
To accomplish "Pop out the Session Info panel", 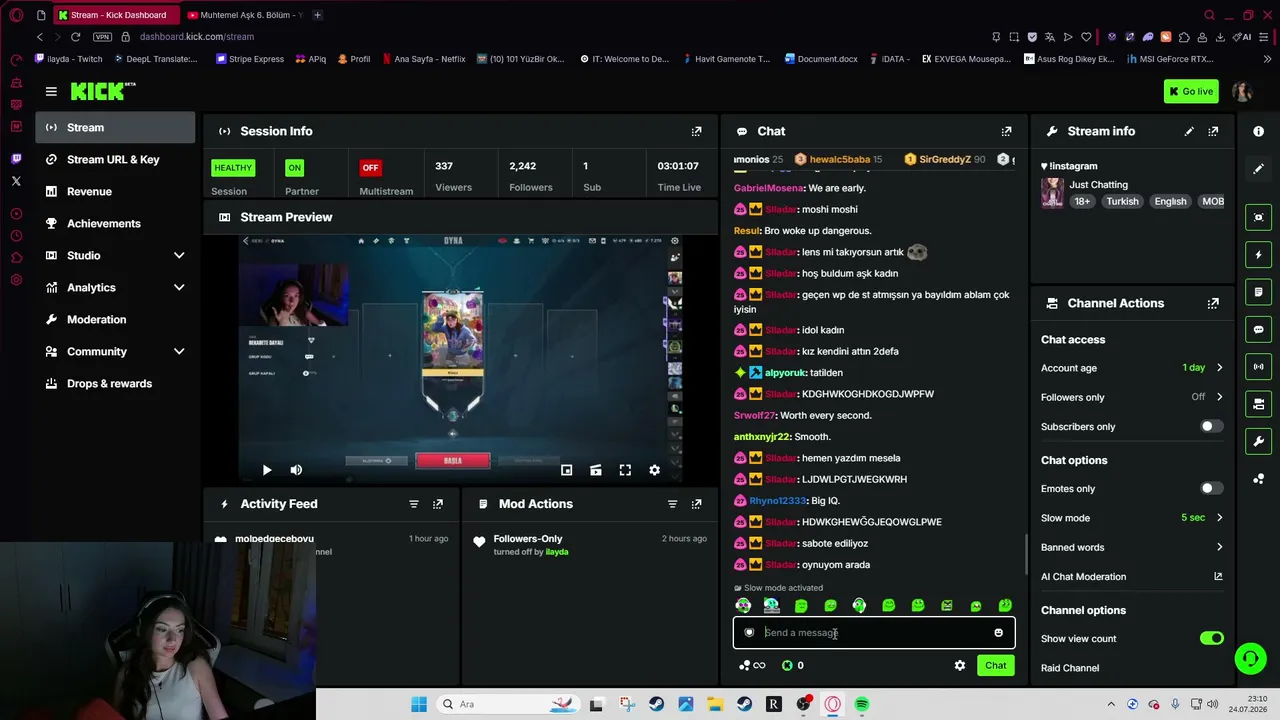I will point(696,131).
